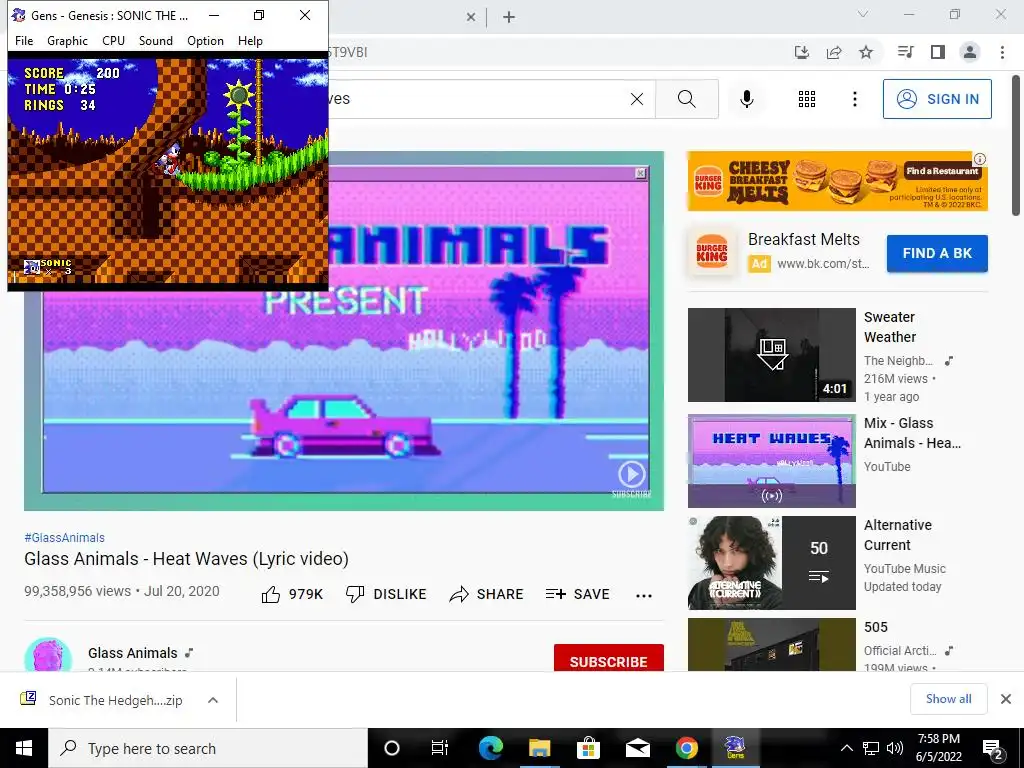The image size is (1024, 768).
Task: Click the SUBSCRIBE button
Action: 609,658
